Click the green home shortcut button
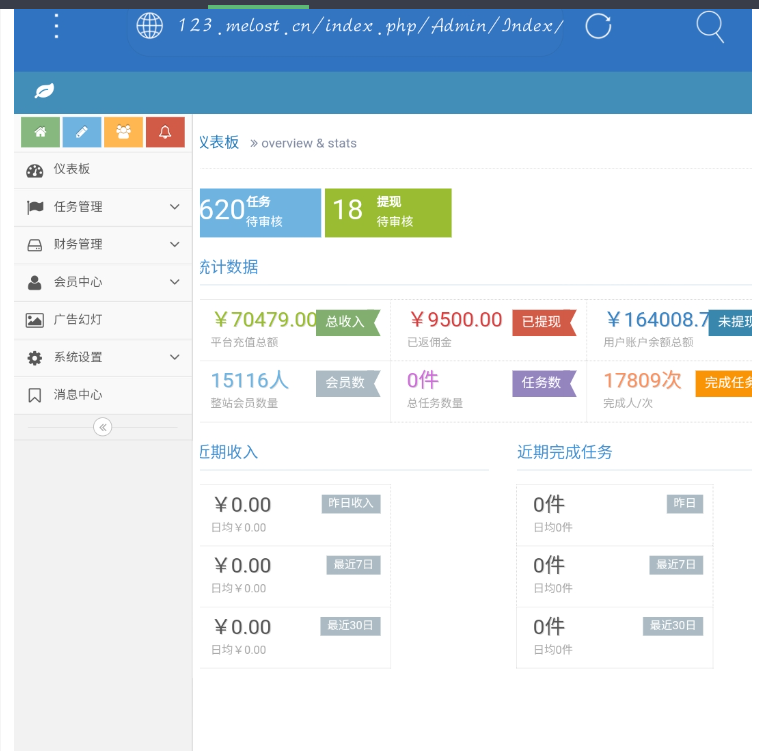Image resolution: width=759 pixels, height=751 pixels. click(41, 132)
